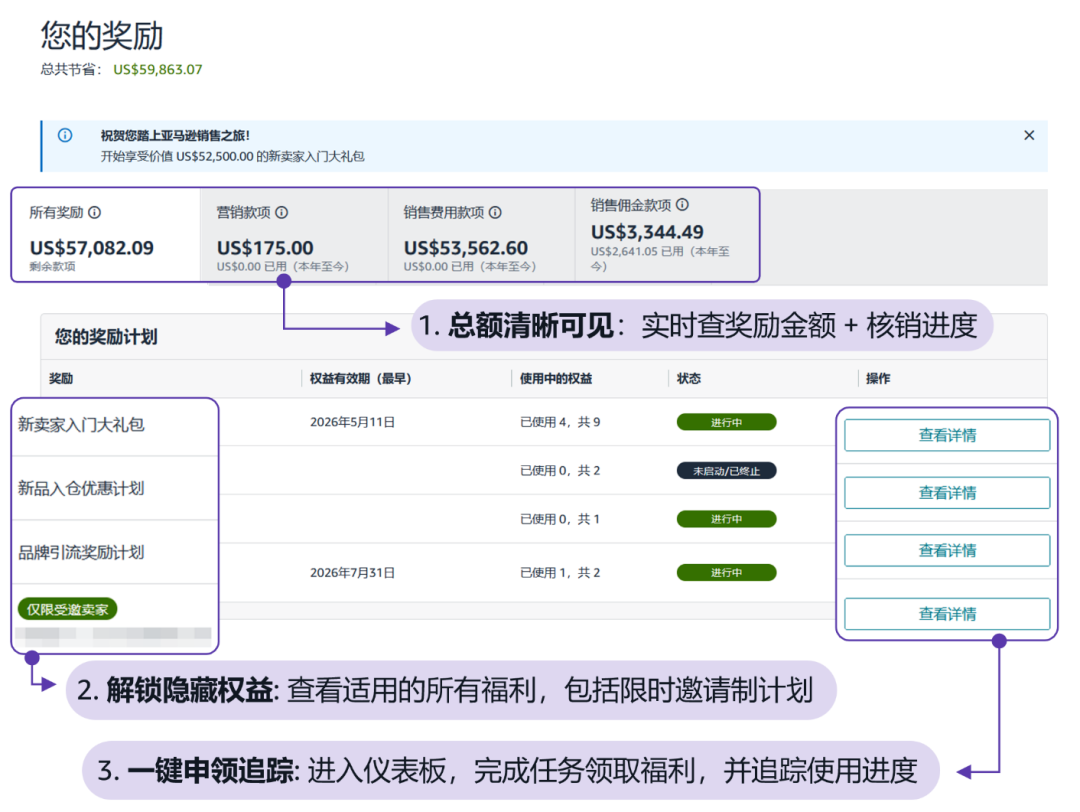The height and width of the screenshot is (812, 1080).
Task: Click first 查看详情 button for 新卖家入门大礼包
Action: click(x=947, y=435)
